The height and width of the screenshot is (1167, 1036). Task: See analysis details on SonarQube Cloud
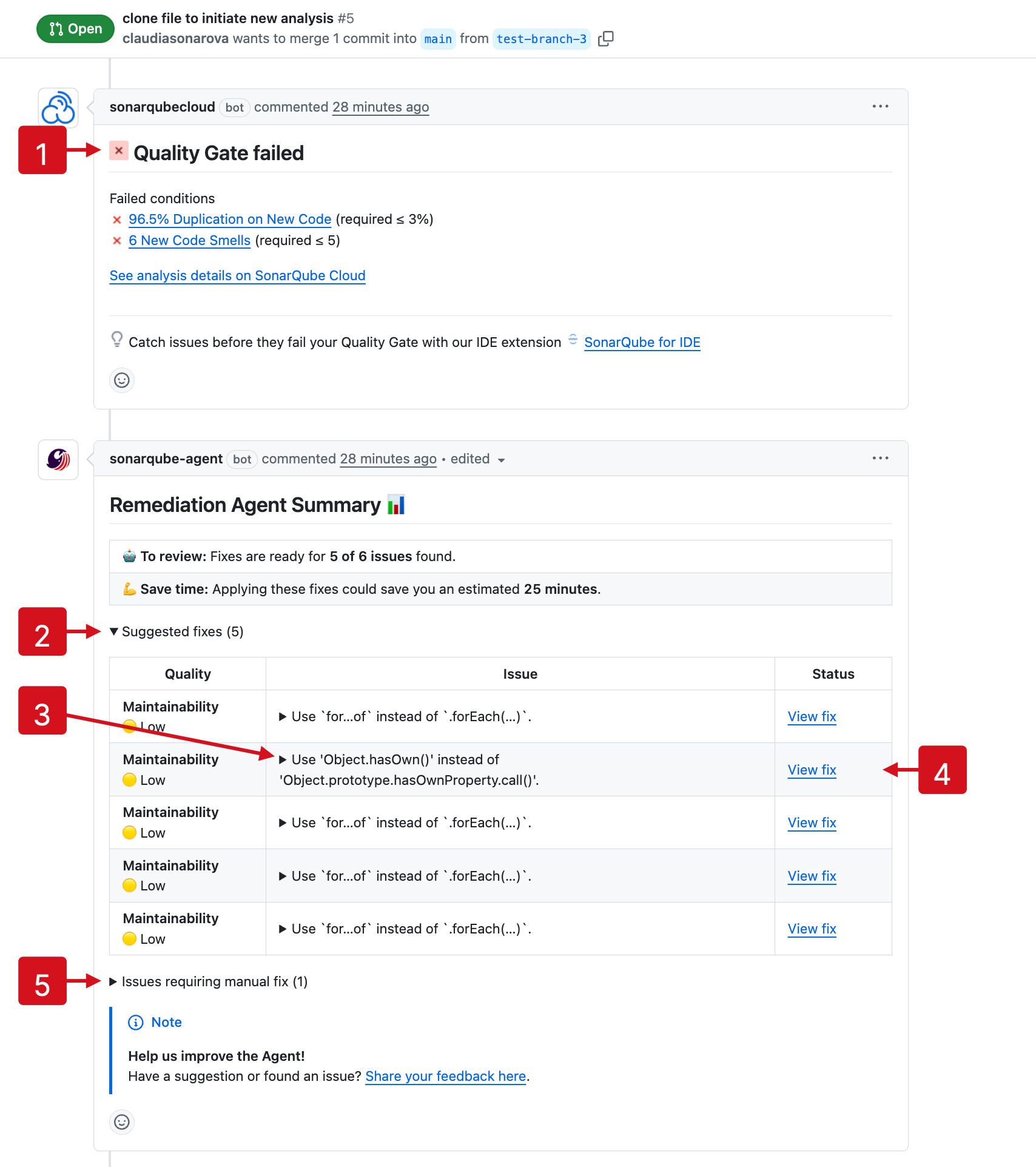click(237, 275)
